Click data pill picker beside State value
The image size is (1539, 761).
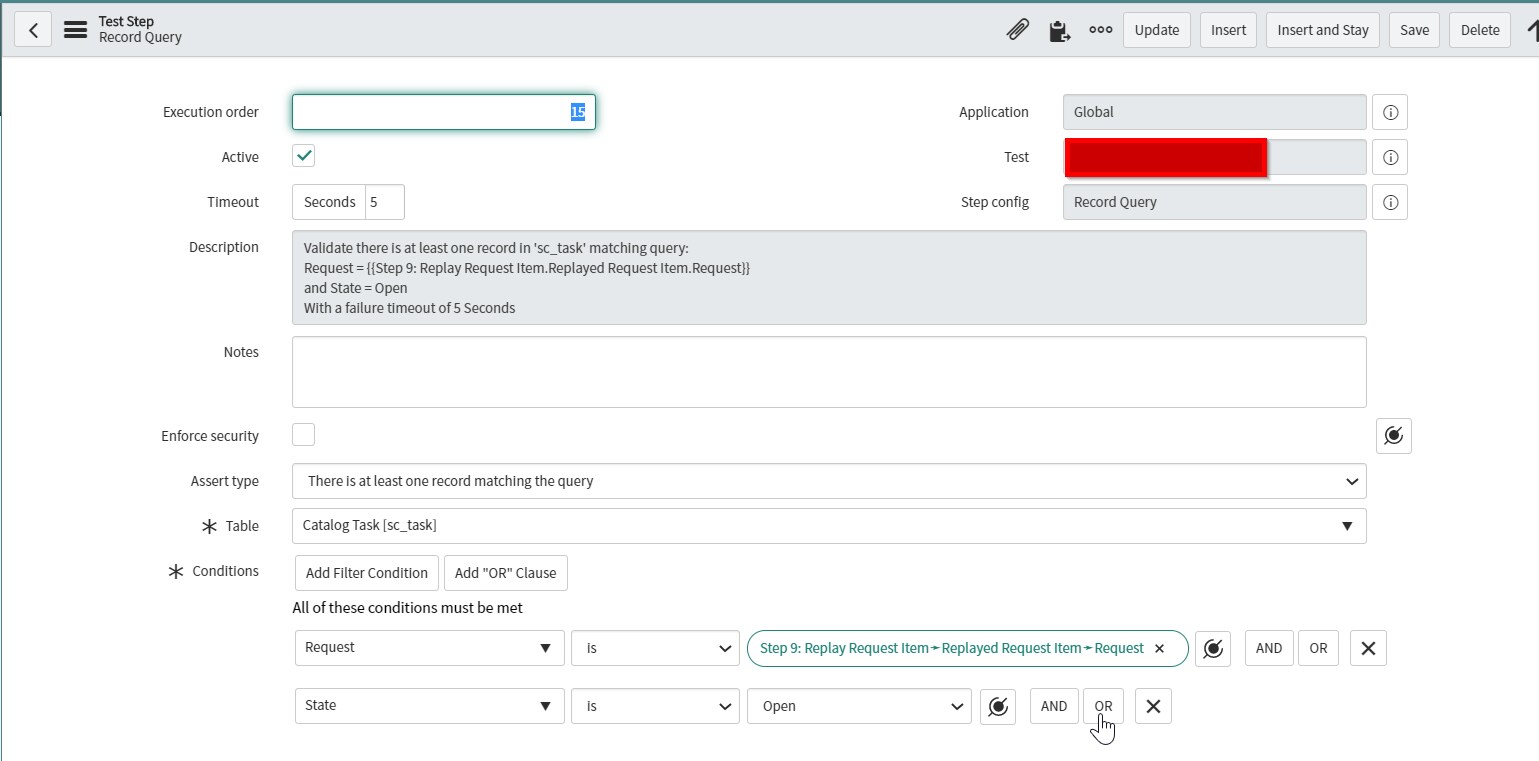[x=997, y=706]
